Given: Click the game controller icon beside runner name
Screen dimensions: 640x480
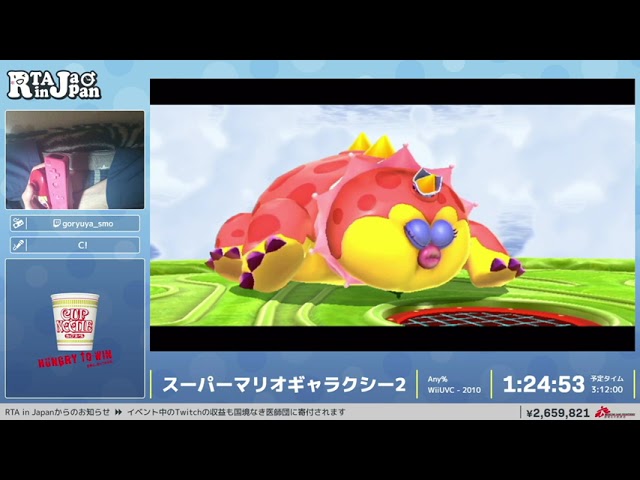Looking at the screenshot, I should pyautogui.click(x=18, y=223).
